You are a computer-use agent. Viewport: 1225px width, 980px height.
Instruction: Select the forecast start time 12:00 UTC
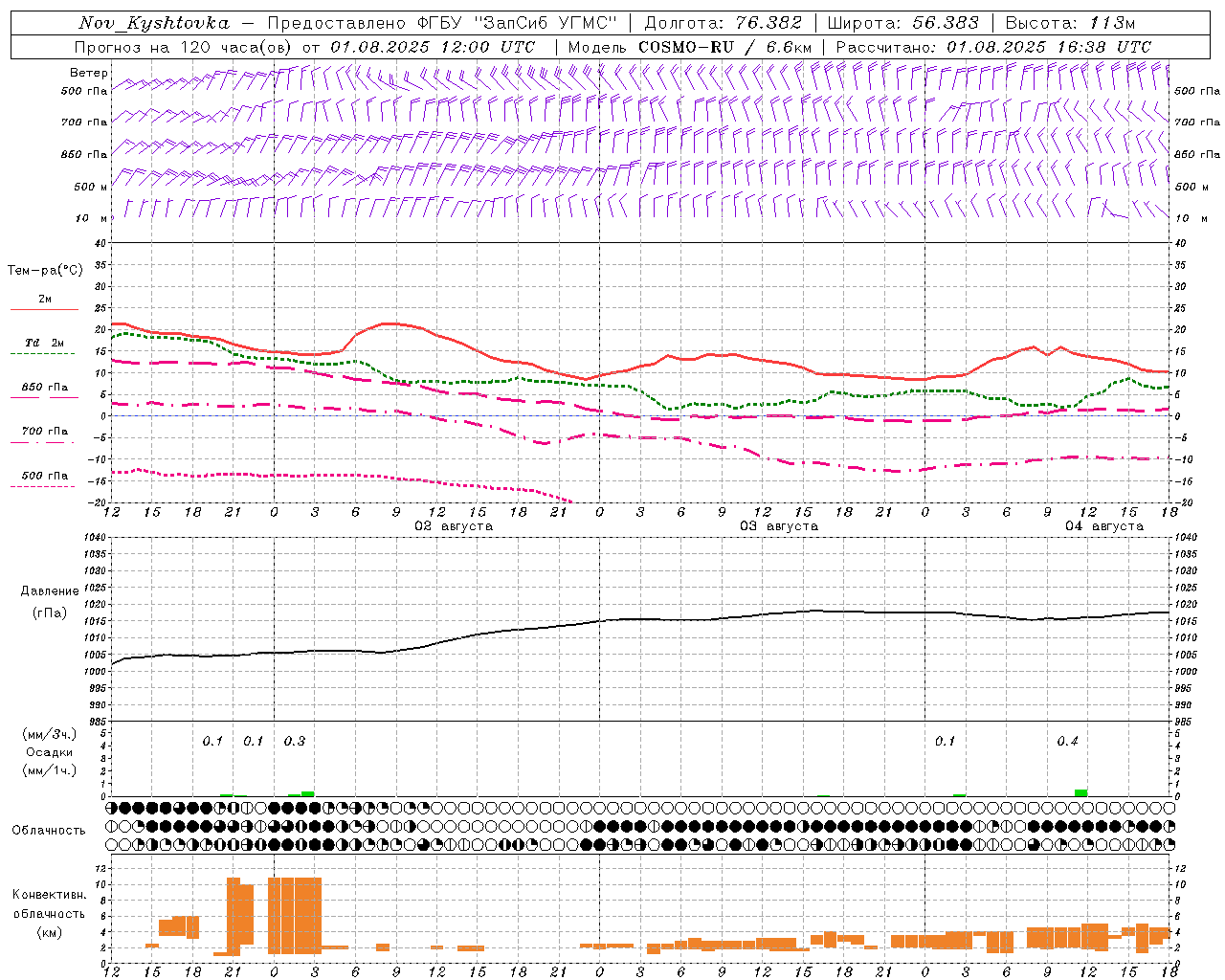(483, 47)
